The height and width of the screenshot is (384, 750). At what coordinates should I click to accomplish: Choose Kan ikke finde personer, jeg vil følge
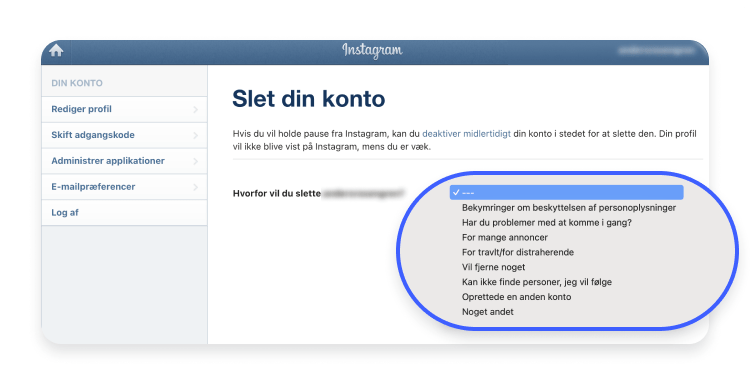tap(537, 282)
